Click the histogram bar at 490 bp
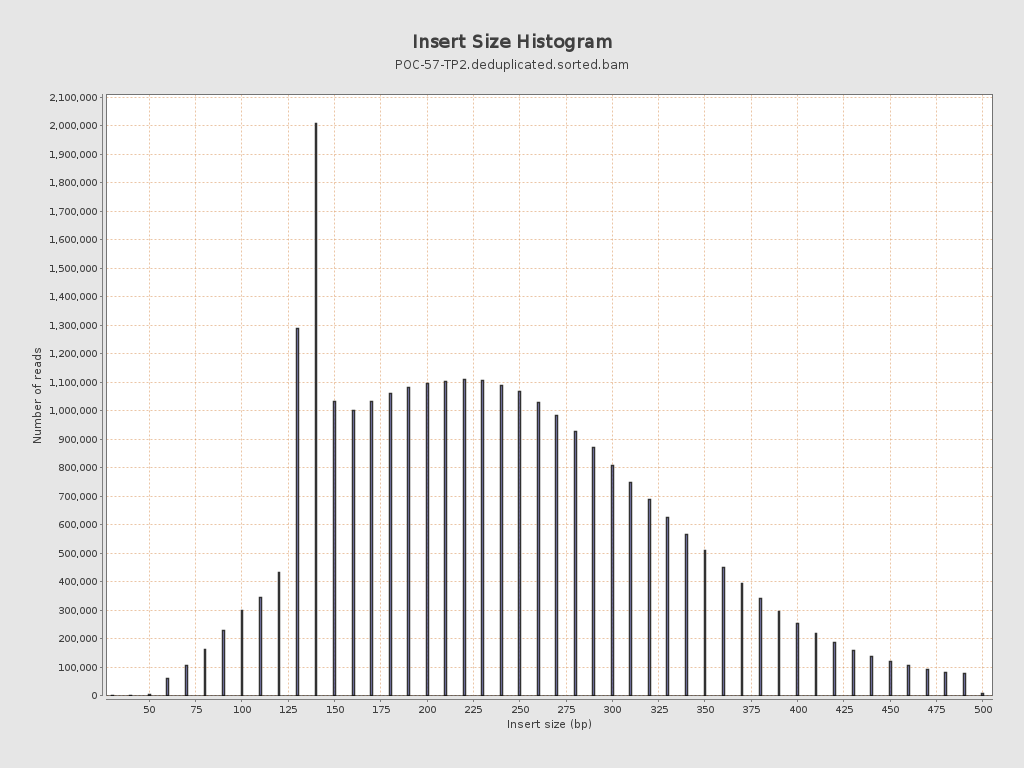This screenshot has height=768, width=1024. [x=965, y=684]
